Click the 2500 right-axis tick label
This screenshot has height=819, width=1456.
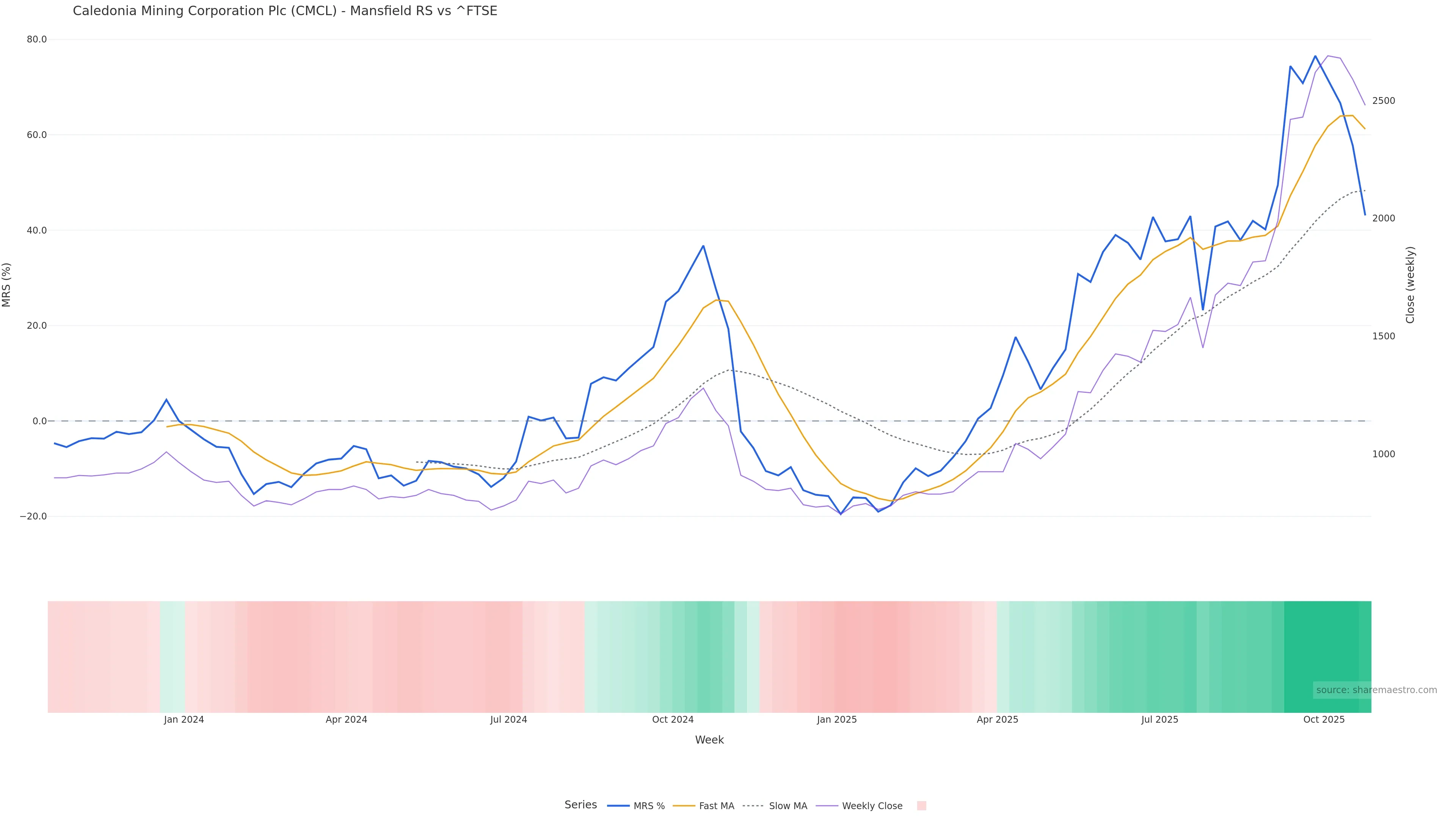(x=1383, y=101)
